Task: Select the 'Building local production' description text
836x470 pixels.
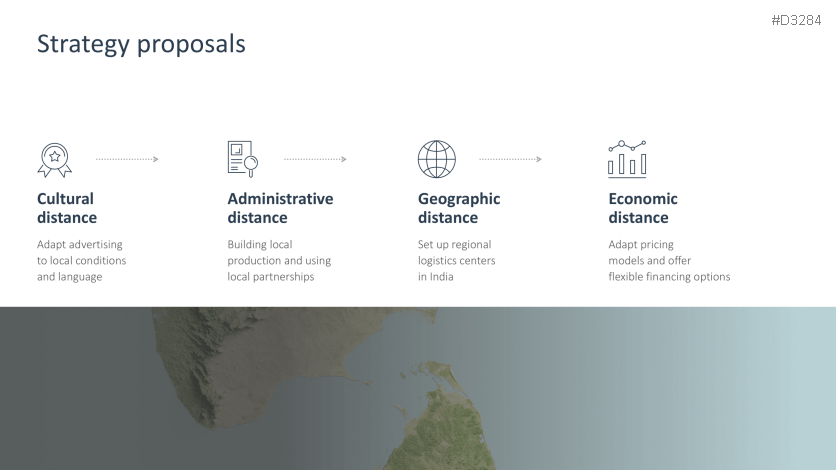Action: 279,260
